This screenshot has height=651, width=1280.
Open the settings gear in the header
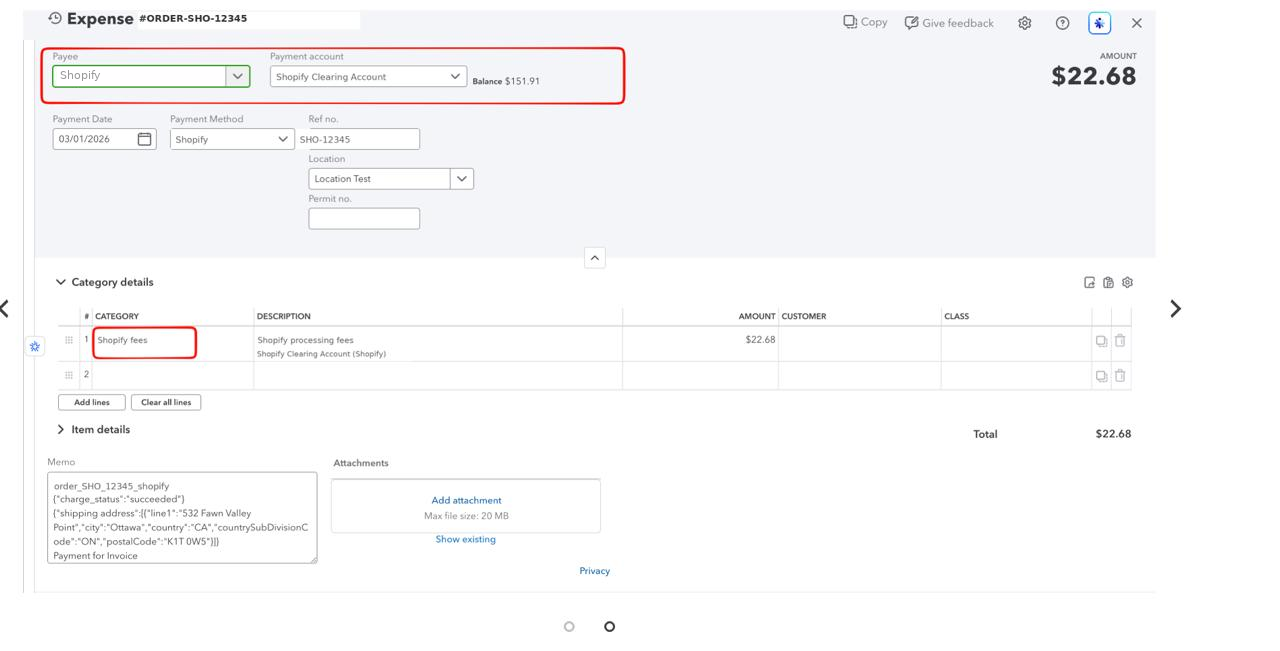pyautogui.click(x=1025, y=23)
